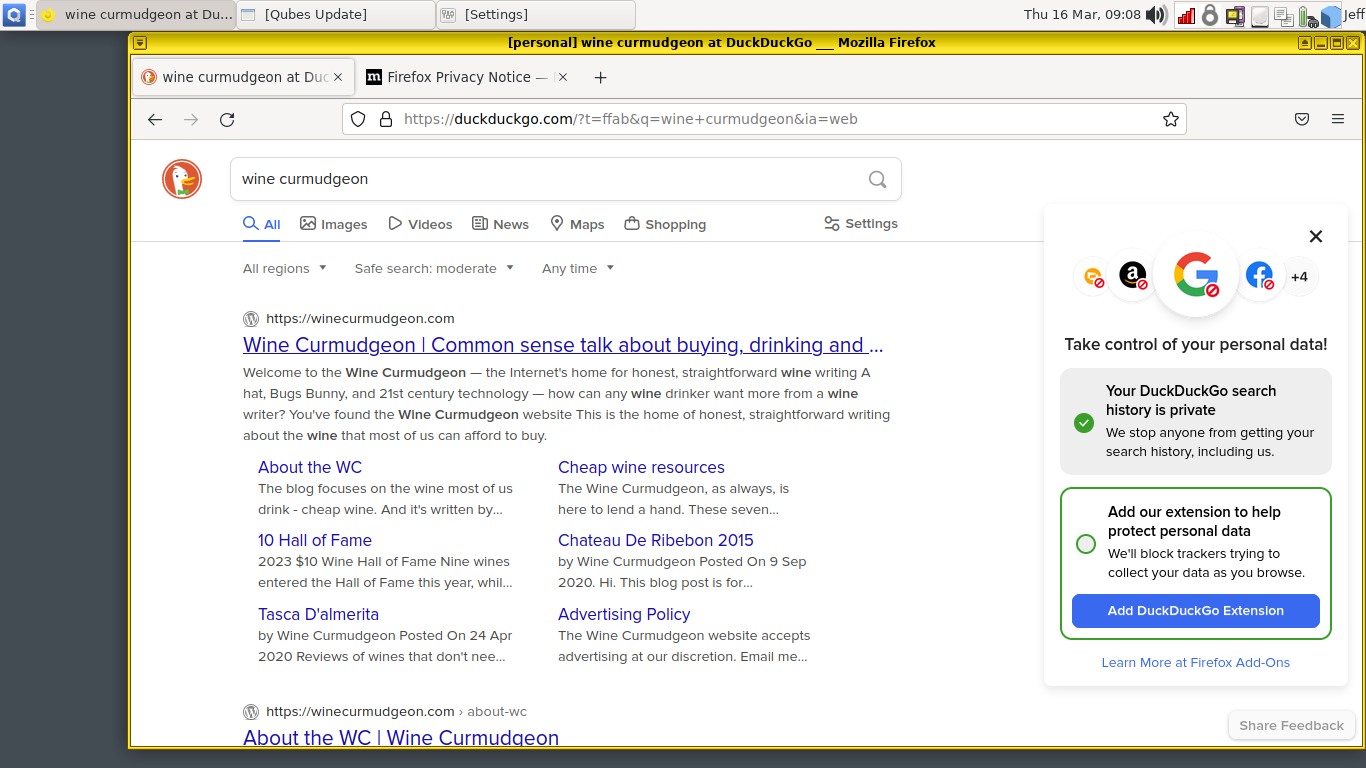Viewport: 1366px width, 768px height.
Task: Click the Add DuckDuckGo Extension button
Action: pyautogui.click(x=1196, y=611)
